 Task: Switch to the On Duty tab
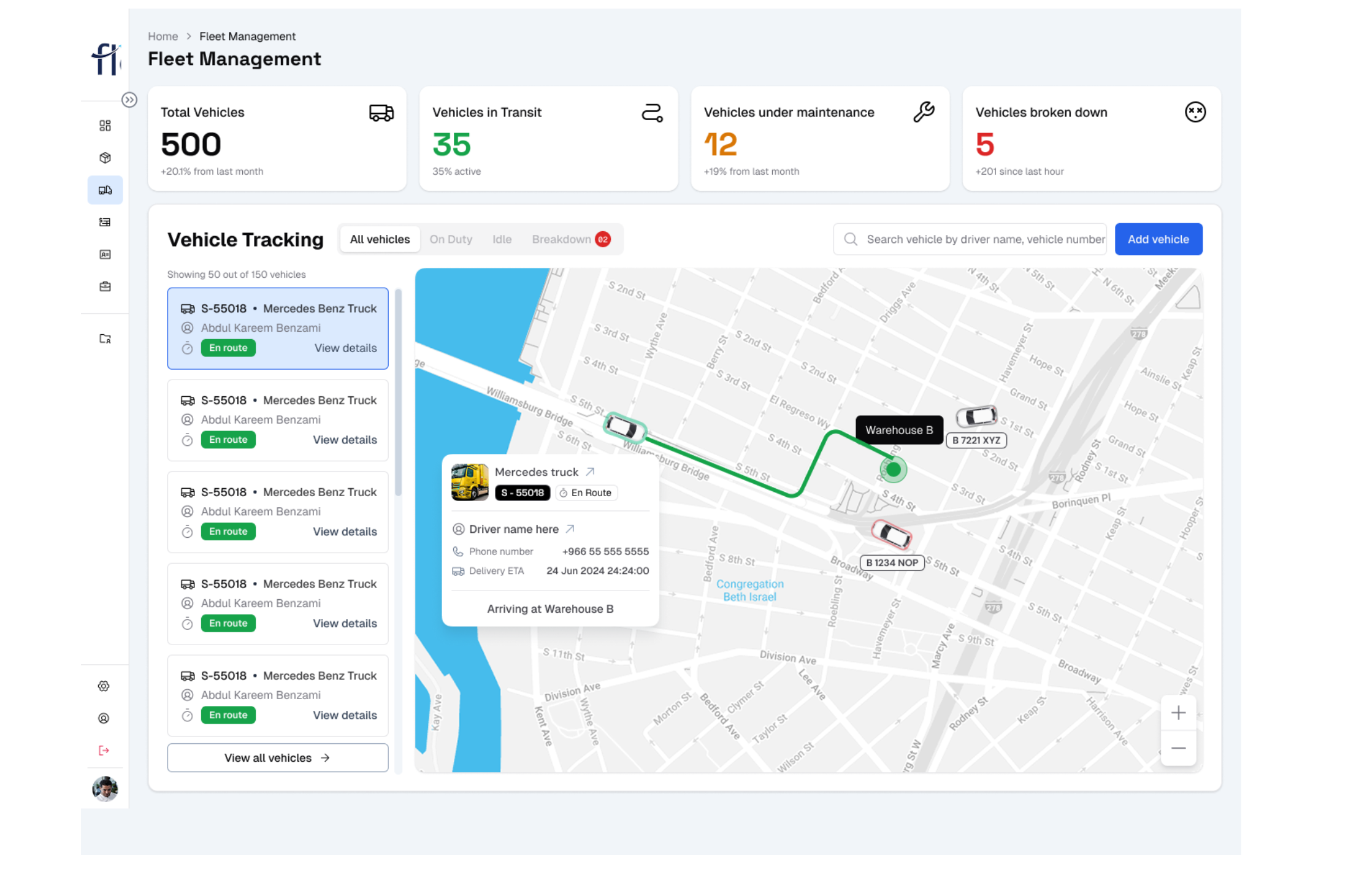[x=451, y=239]
